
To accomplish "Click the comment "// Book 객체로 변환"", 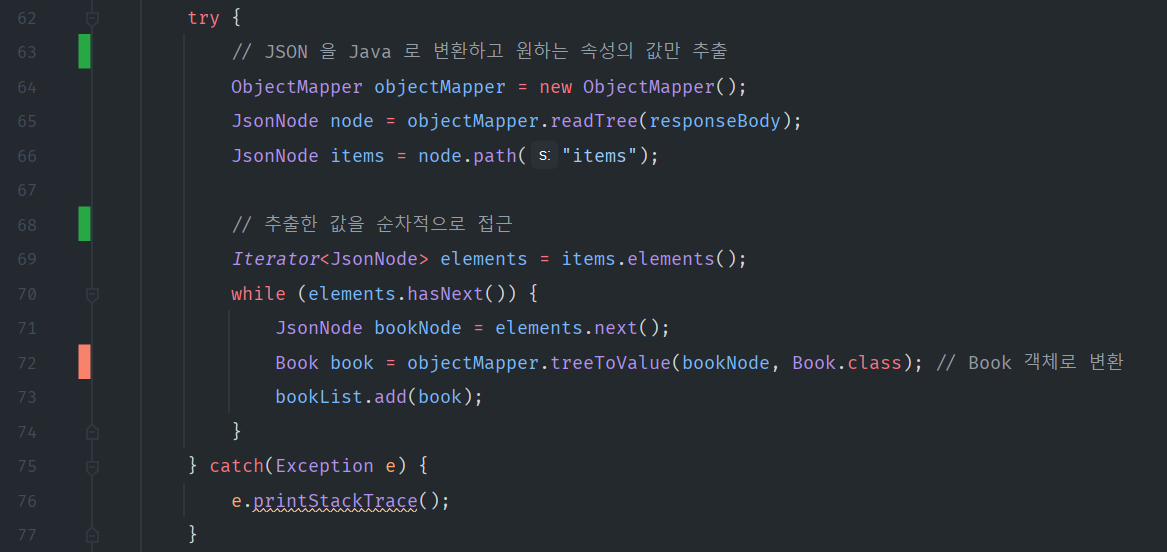I will pos(1029,362).
